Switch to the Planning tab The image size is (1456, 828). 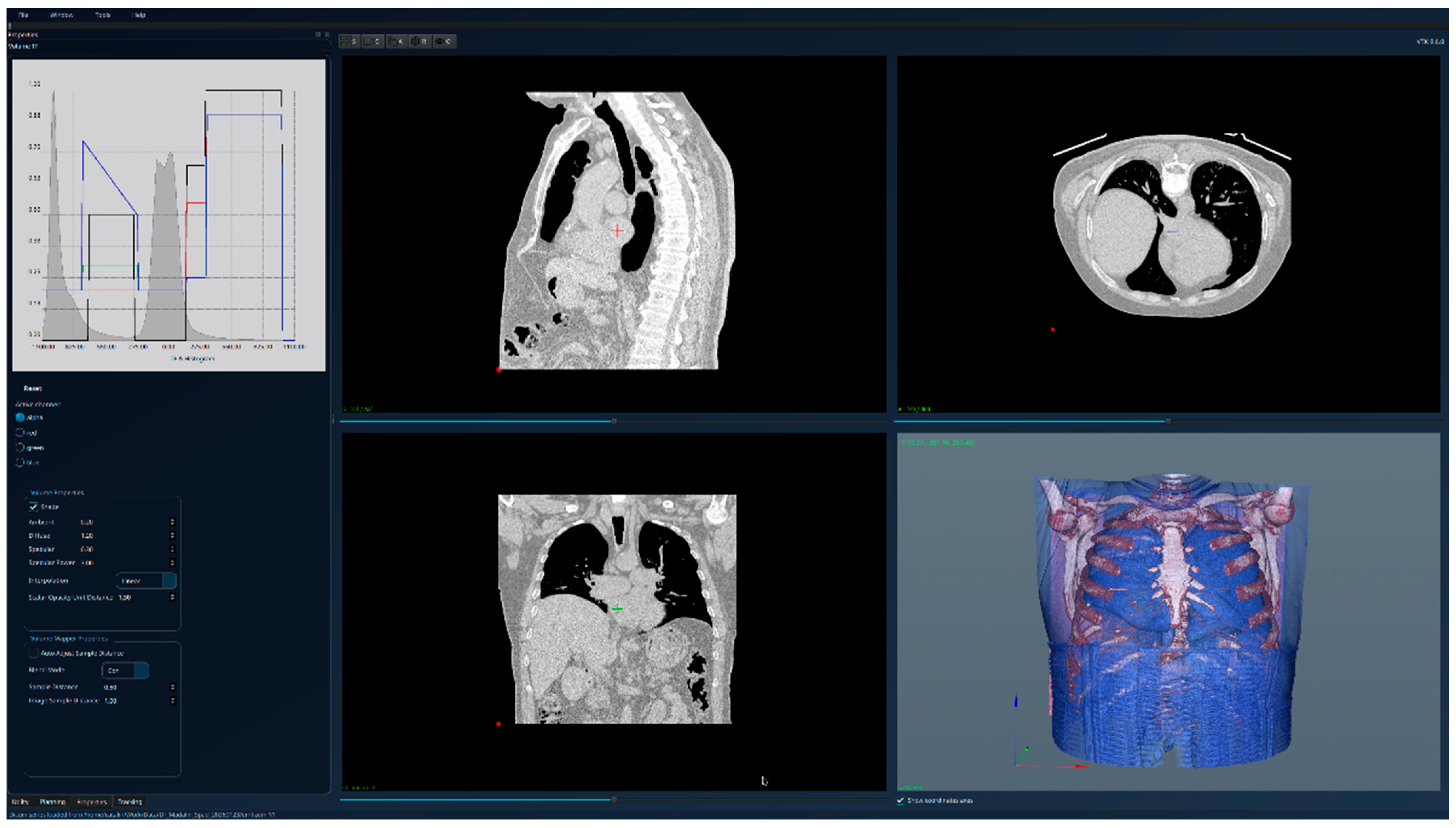(52, 802)
